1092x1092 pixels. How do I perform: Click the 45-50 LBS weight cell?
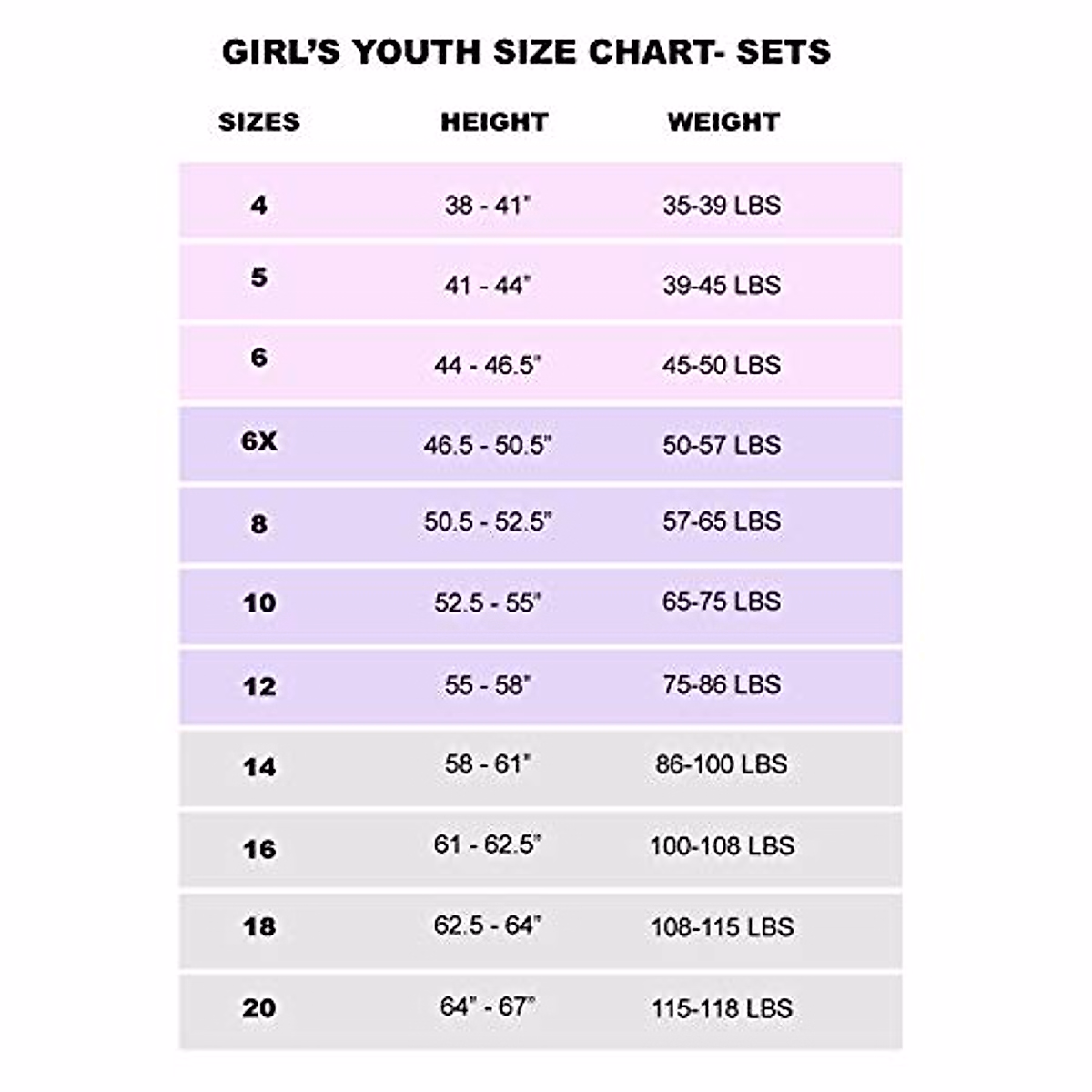tap(722, 365)
